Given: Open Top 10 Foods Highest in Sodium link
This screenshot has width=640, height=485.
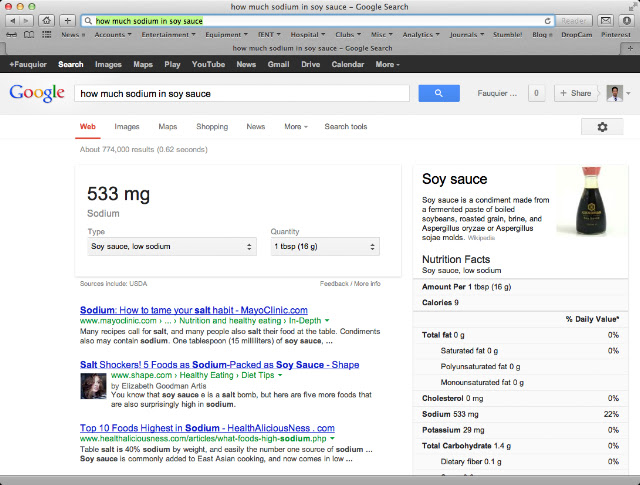Looking at the screenshot, I should pos(207,428).
